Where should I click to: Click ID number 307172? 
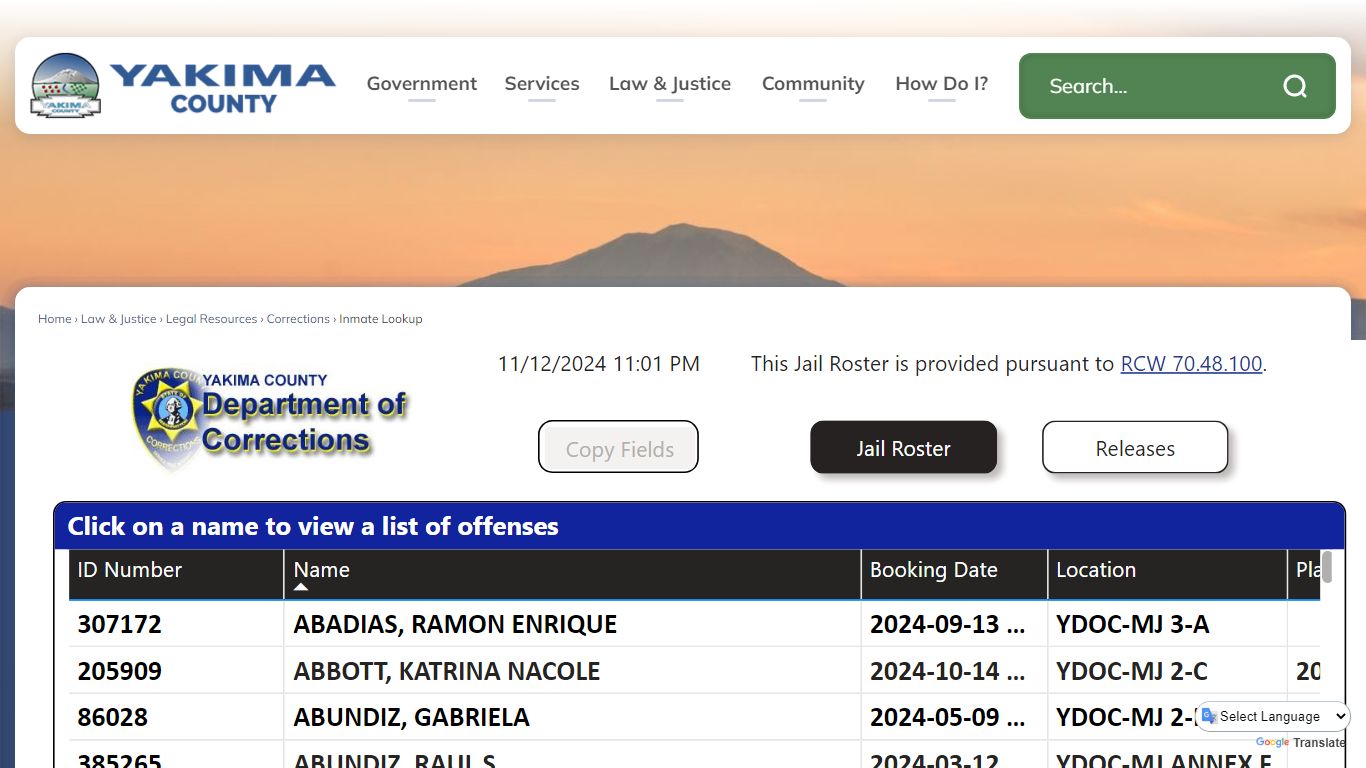pyautogui.click(x=119, y=624)
